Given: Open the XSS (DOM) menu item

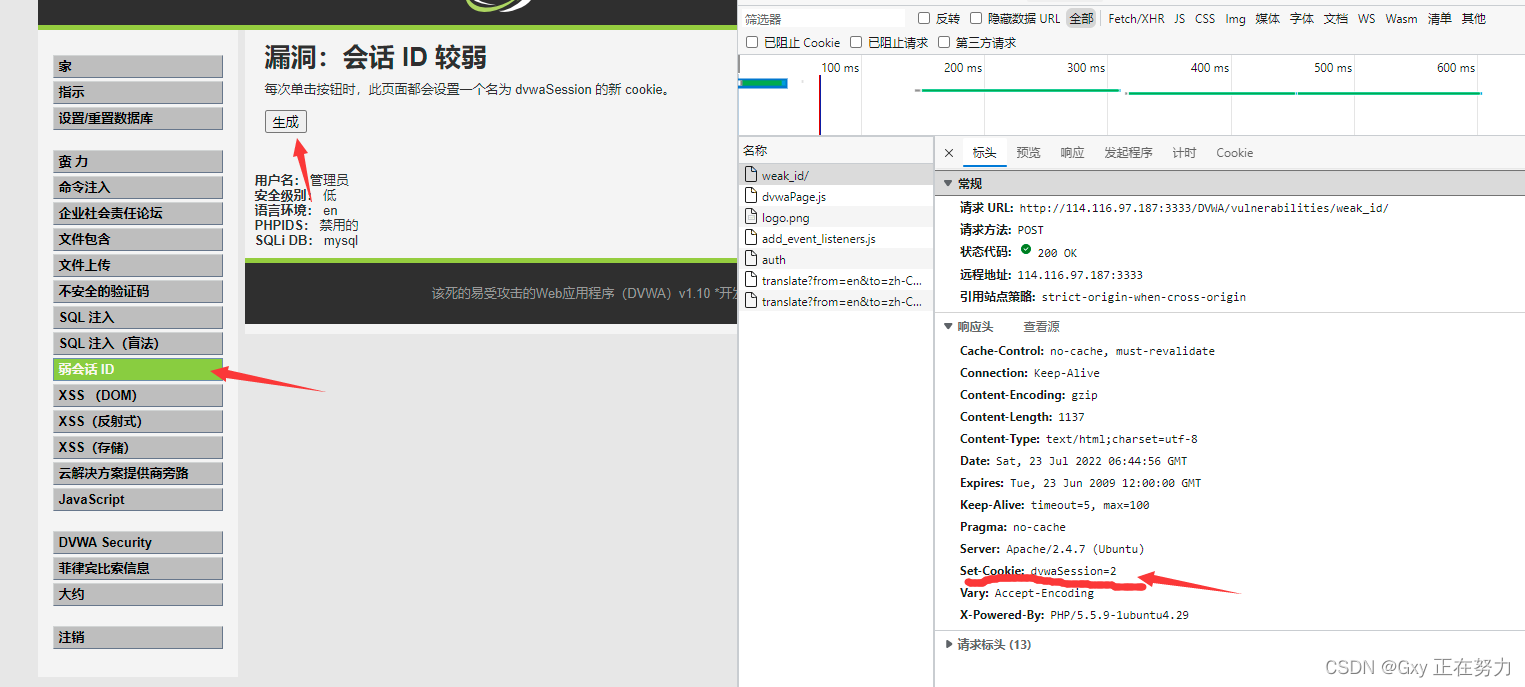Looking at the screenshot, I should click(138, 395).
